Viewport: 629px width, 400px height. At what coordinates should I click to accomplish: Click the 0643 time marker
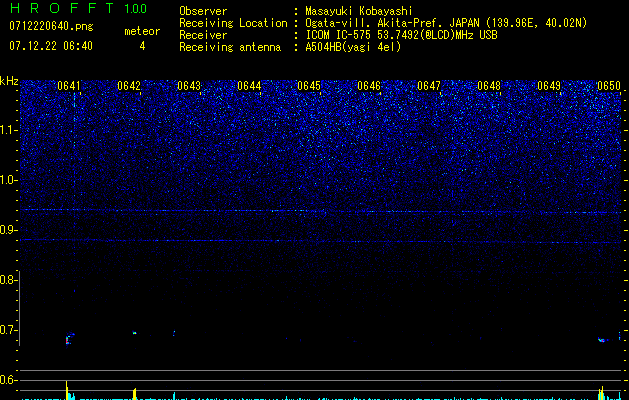189,86
